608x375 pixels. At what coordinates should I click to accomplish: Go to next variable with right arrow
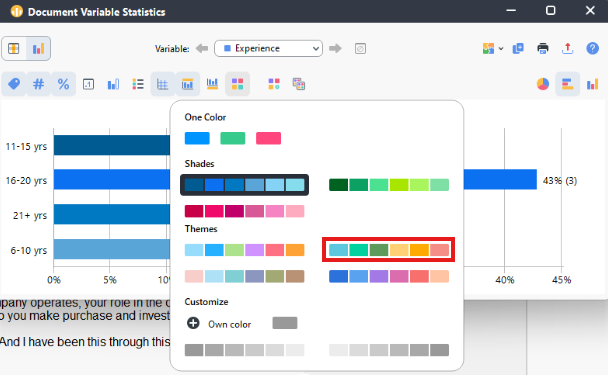[335, 48]
